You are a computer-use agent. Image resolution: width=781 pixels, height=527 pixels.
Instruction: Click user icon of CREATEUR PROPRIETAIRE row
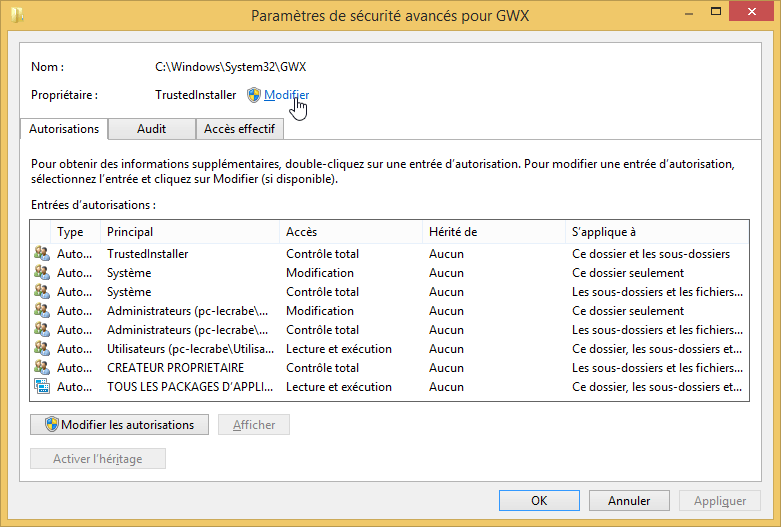tap(42, 367)
